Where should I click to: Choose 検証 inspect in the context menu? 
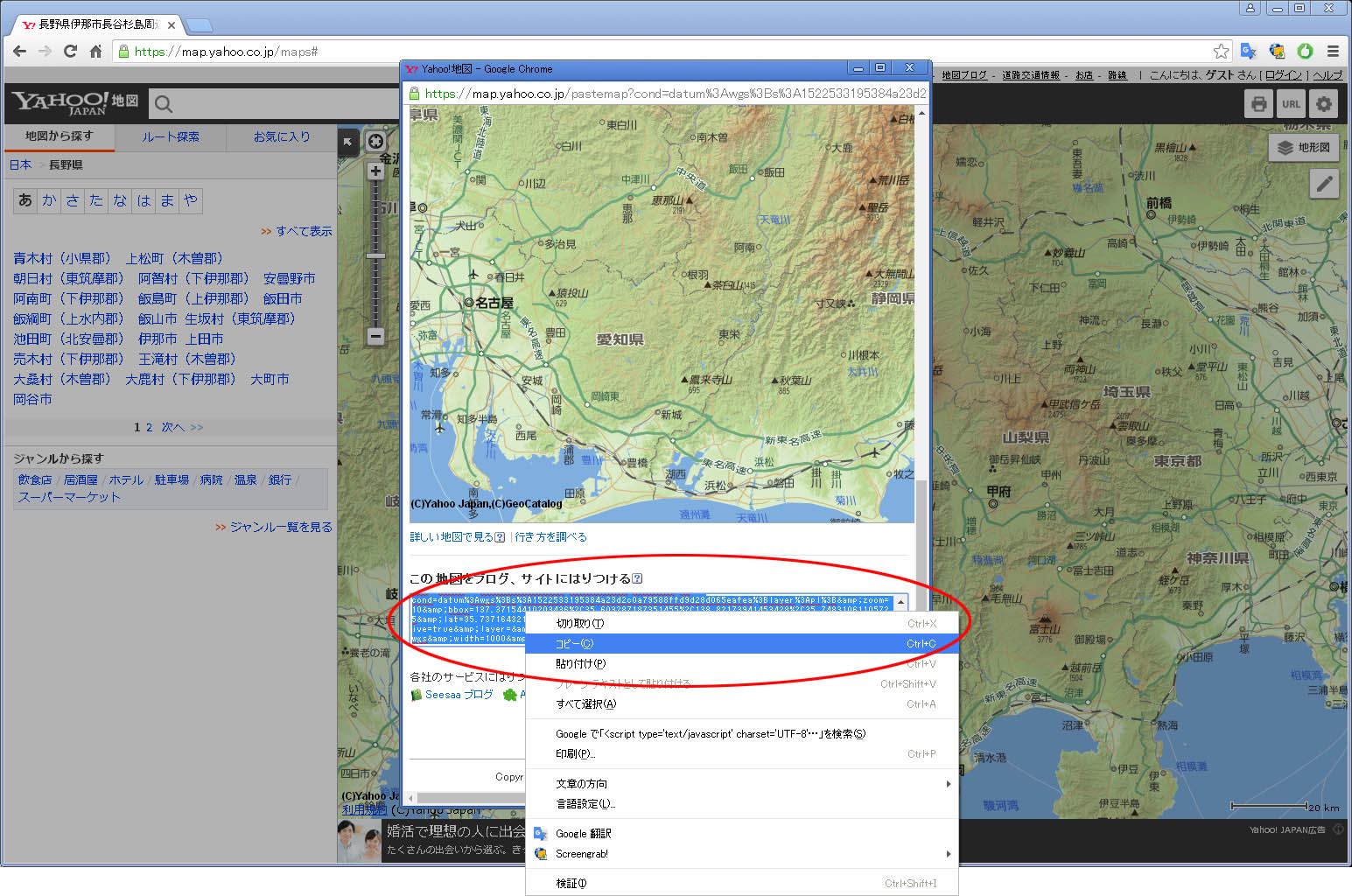[x=742, y=883]
